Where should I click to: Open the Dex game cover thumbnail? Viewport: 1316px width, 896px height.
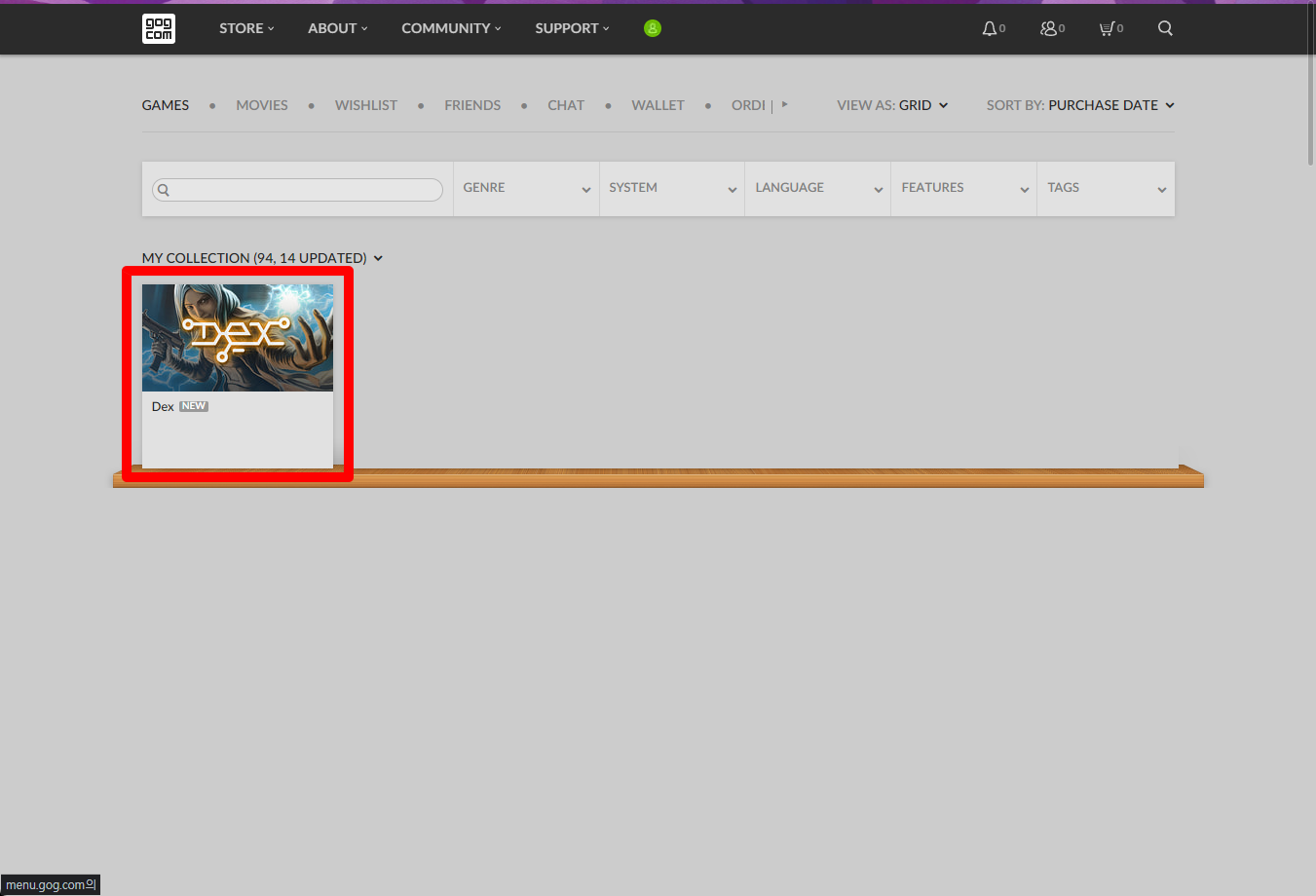(238, 338)
